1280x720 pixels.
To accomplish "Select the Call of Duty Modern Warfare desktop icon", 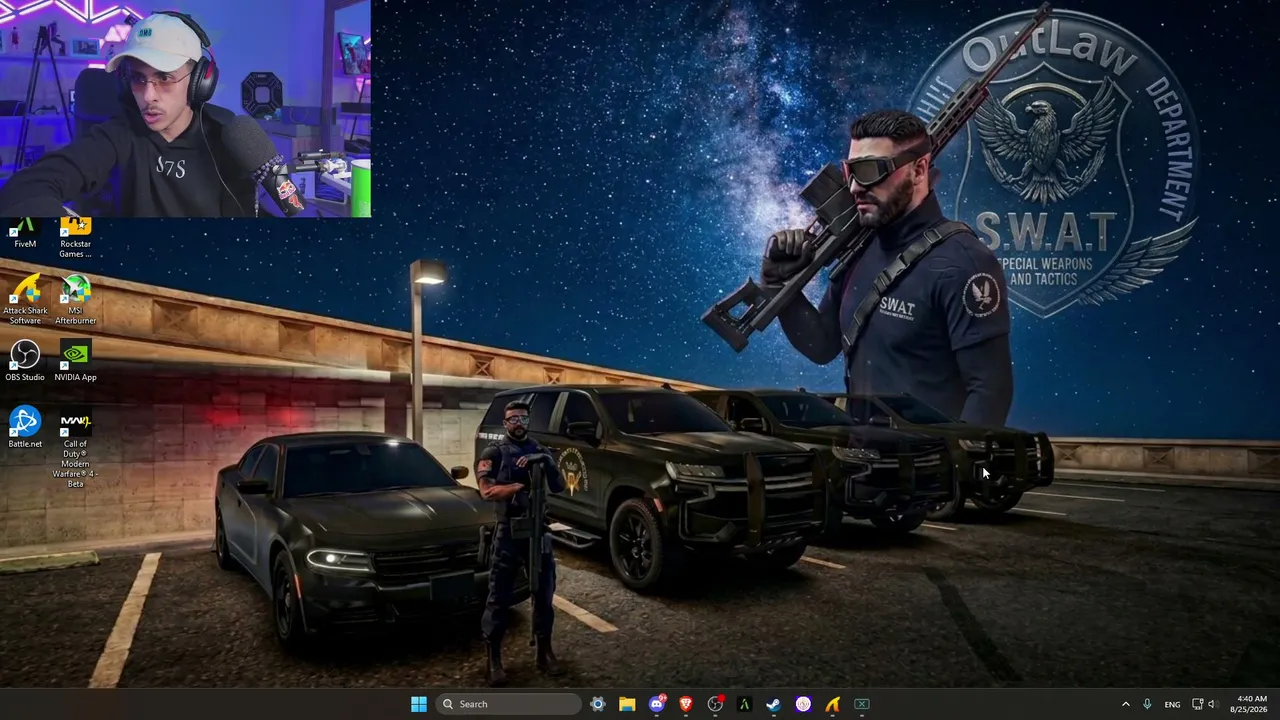I will (75, 448).
